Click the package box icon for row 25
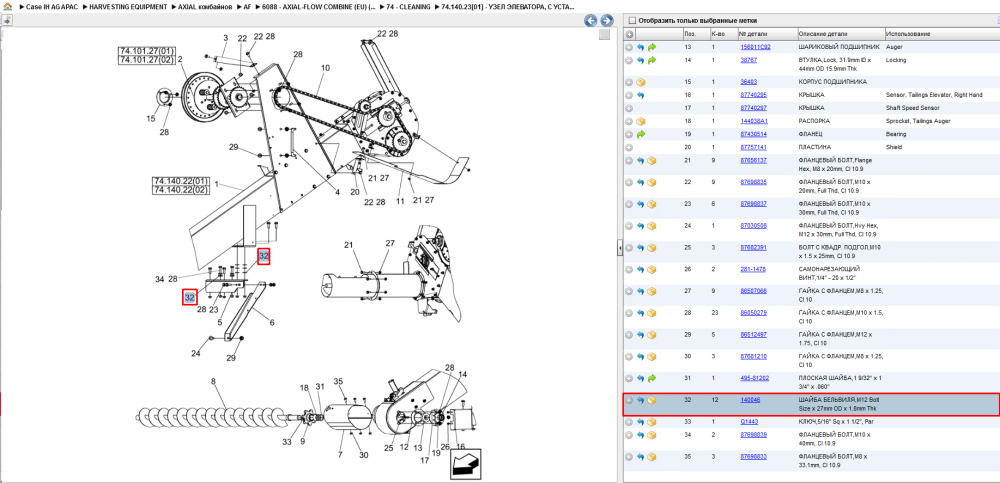 (652, 248)
